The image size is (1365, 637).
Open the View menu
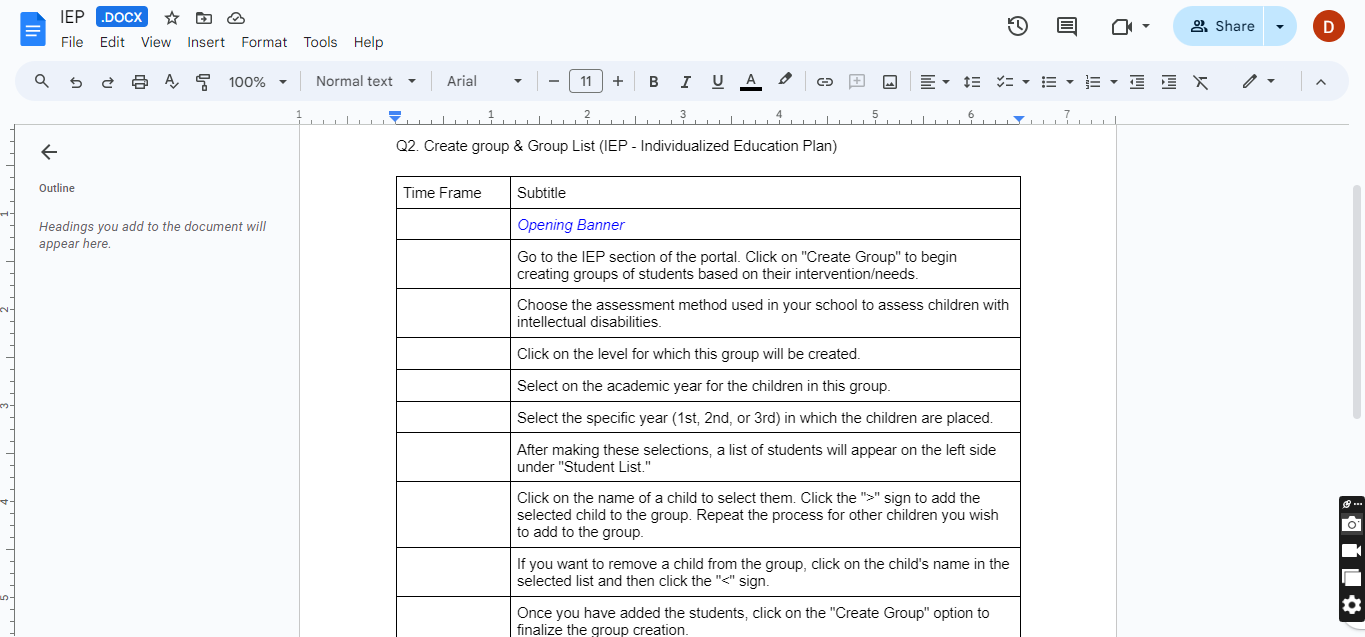156,42
